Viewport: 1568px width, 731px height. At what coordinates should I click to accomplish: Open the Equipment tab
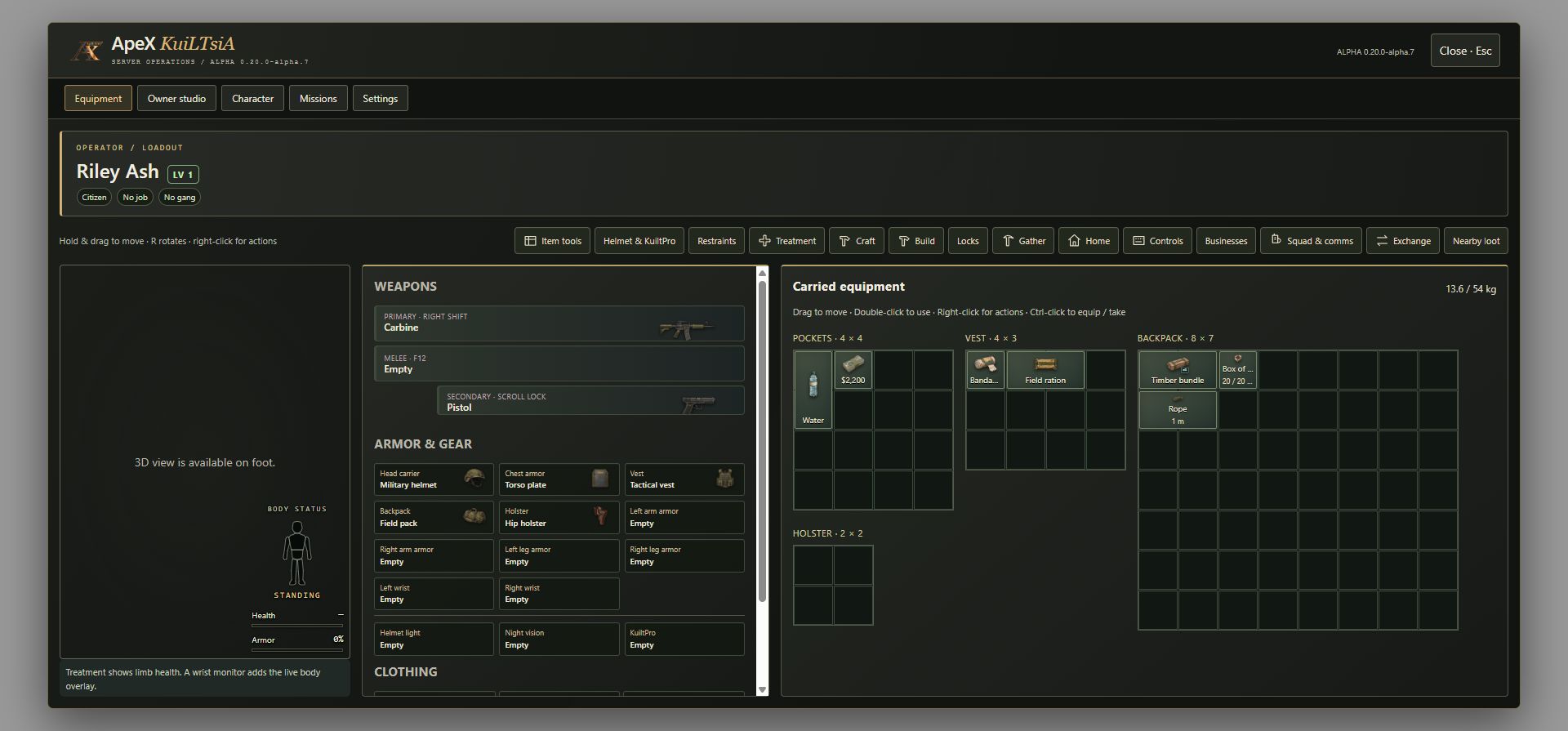pos(98,99)
